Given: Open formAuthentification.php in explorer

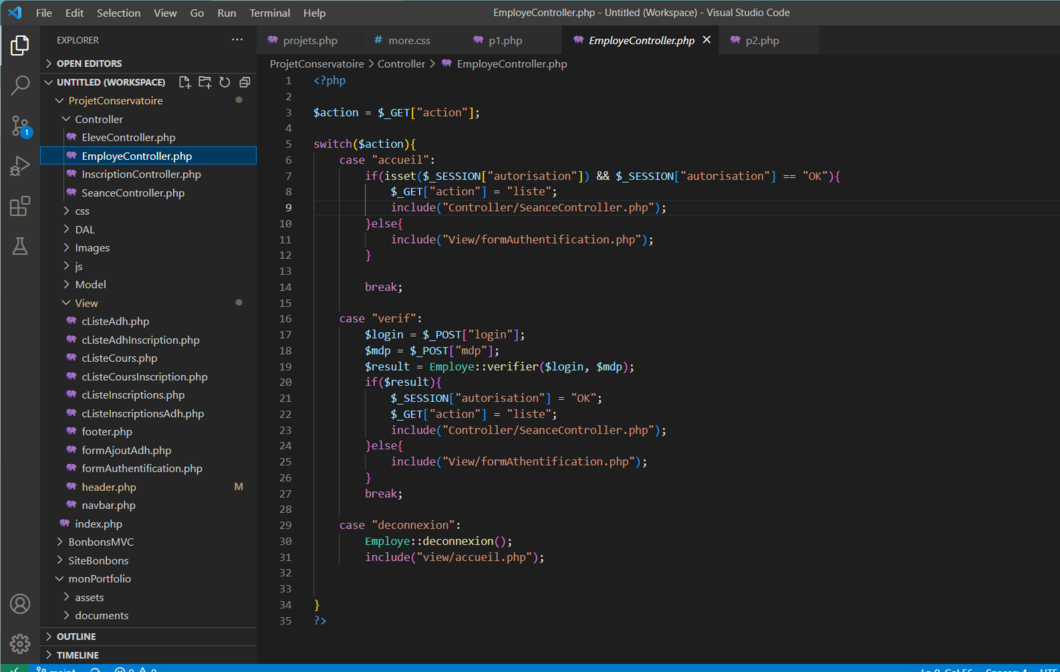Looking at the screenshot, I should [142, 468].
